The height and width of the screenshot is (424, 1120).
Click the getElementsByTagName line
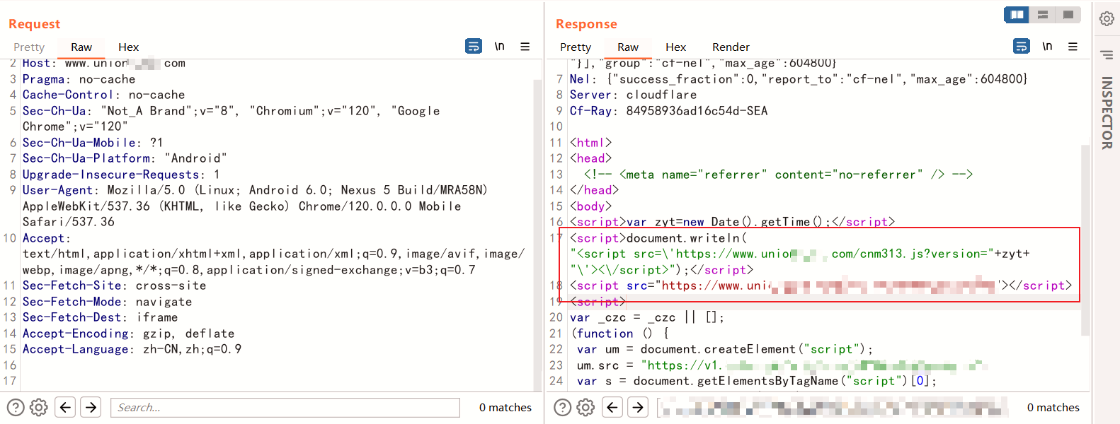[x=755, y=381]
